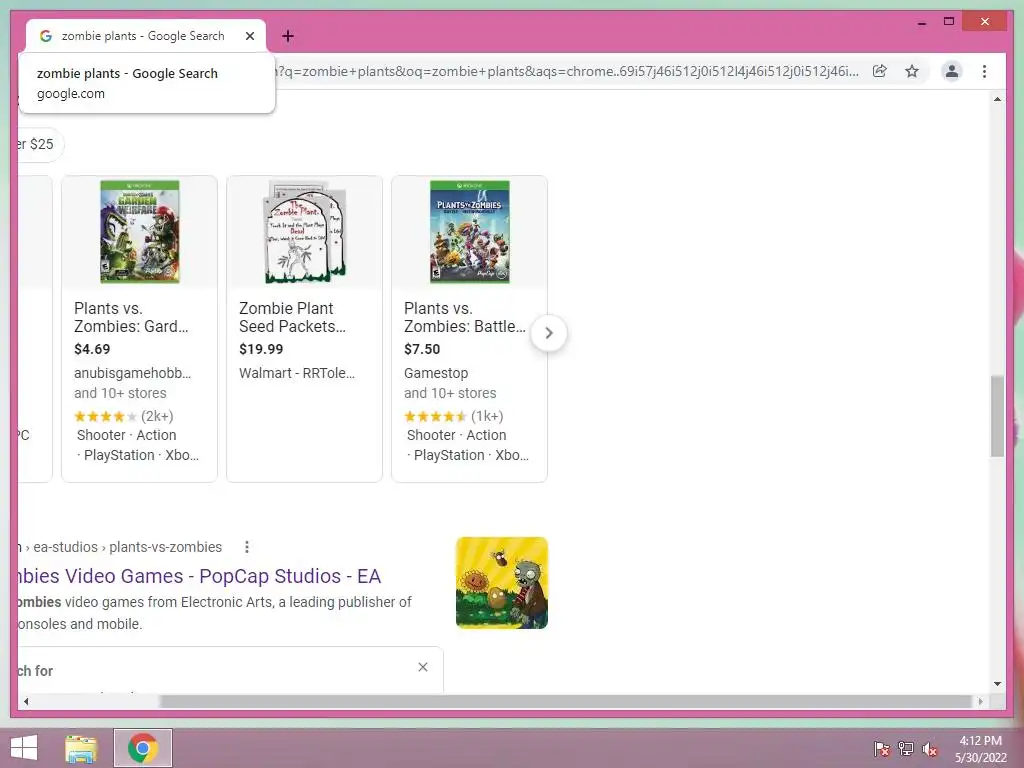Viewport: 1024px width, 768px height.
Task: Click the (2k+) star rating
Action: (x=123, y=416)
